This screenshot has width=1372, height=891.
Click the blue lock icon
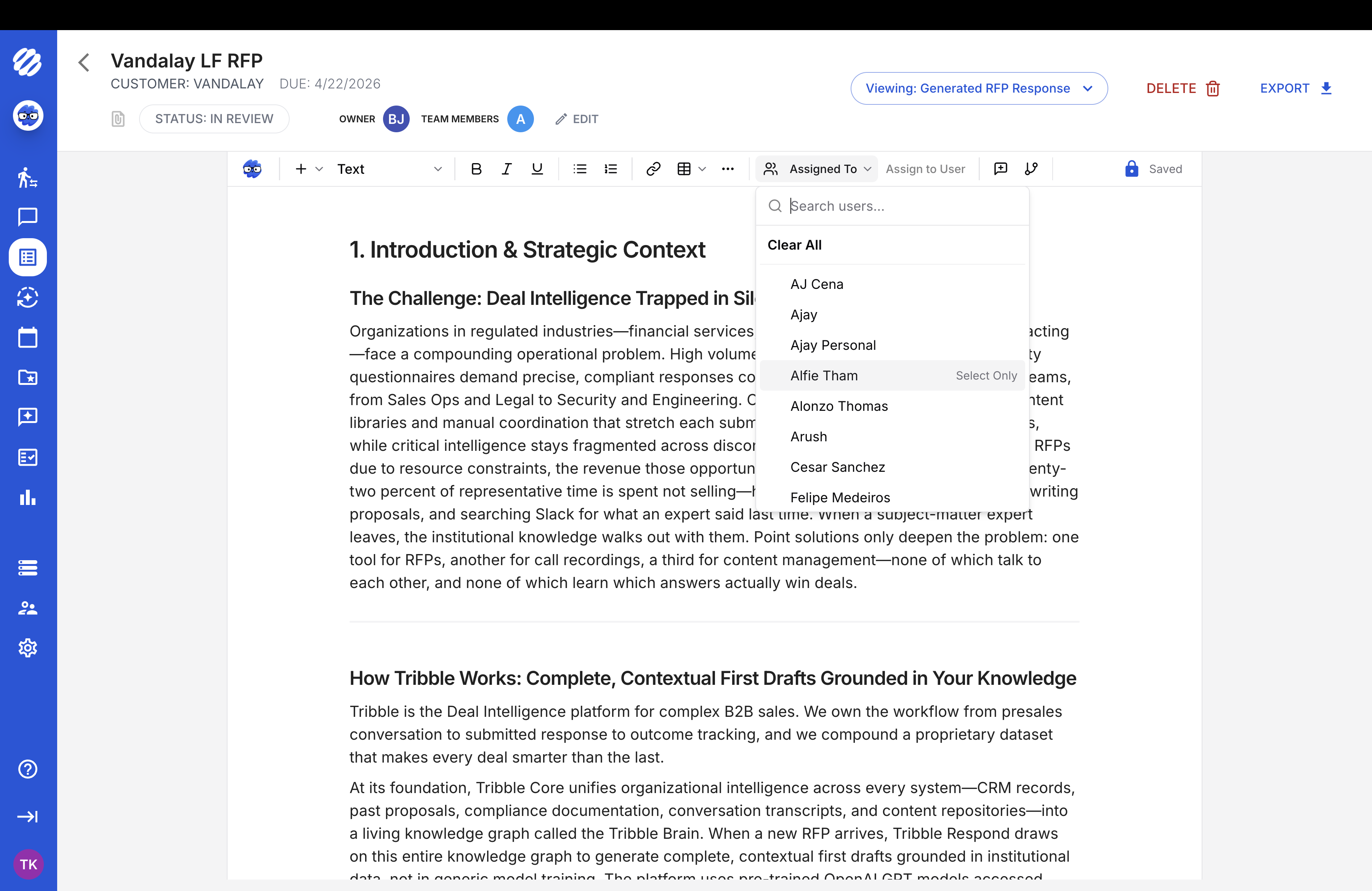coord(1132,169)
